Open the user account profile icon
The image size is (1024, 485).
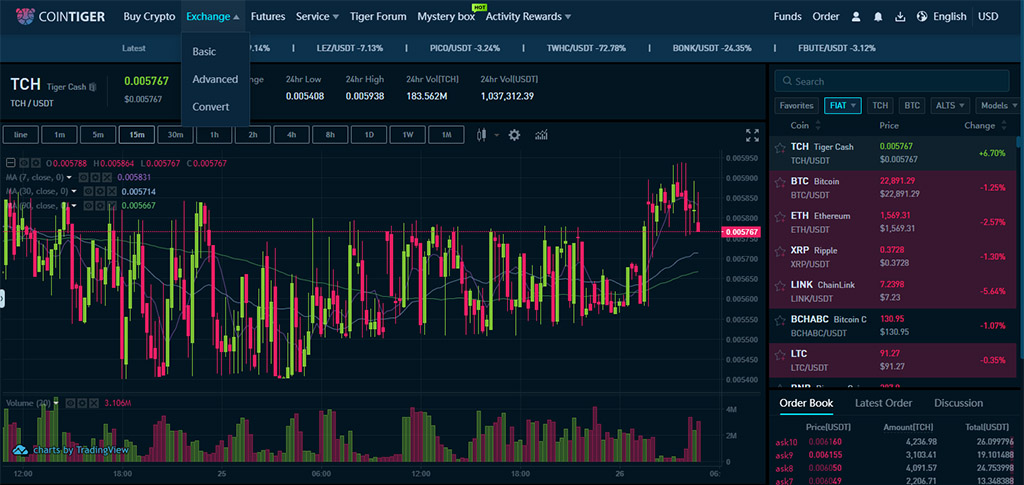tap(856, 17)
